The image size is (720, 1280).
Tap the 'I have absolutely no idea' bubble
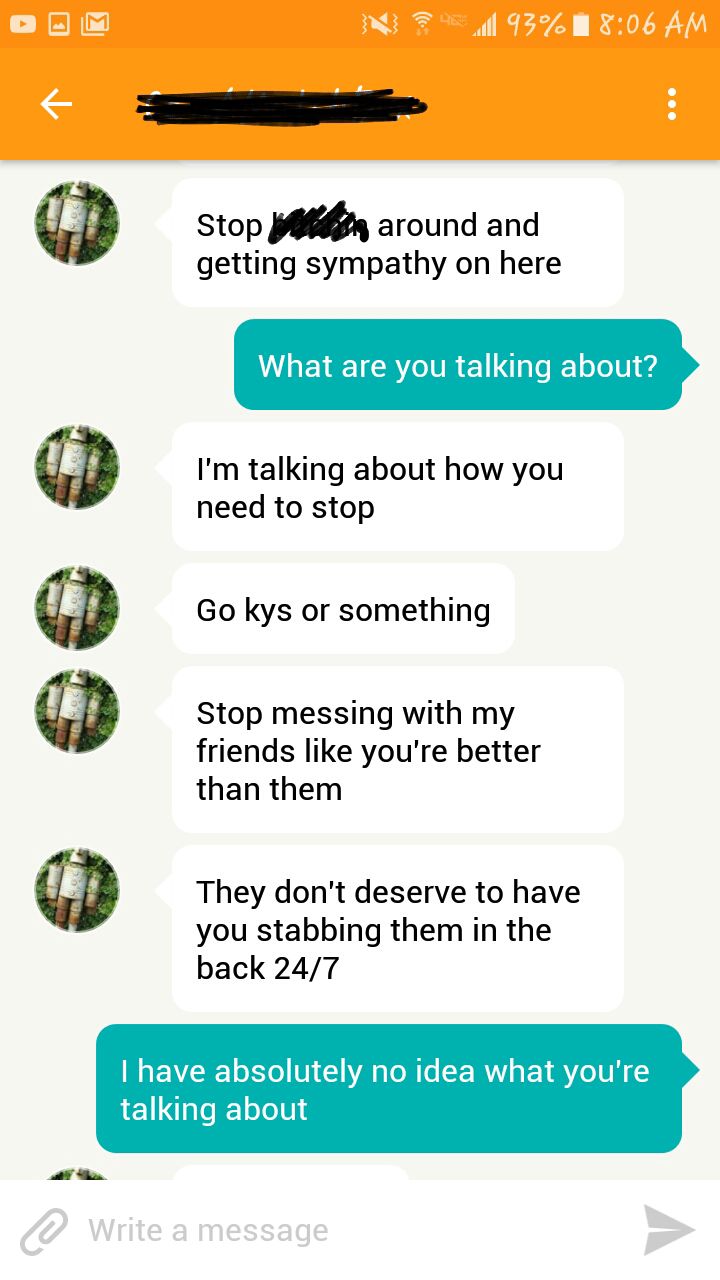click(389, 1089)
